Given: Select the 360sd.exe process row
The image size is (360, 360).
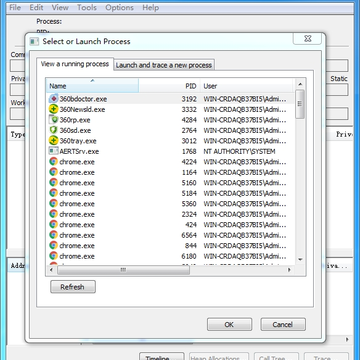Looking at the screenshot, I should [170, 130].
